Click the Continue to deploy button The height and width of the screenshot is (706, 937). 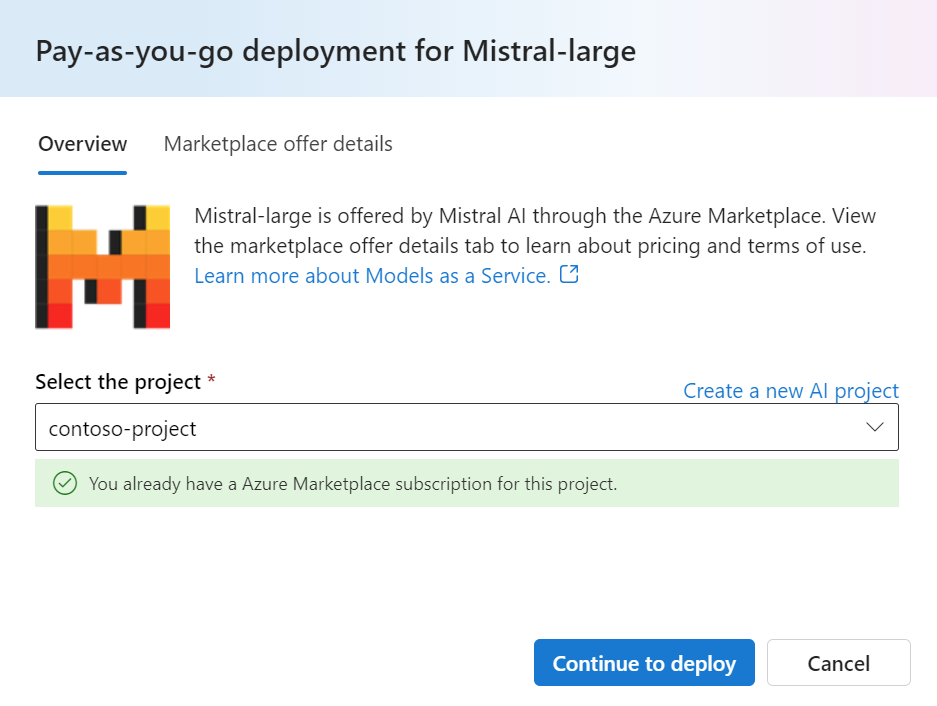coord(644,662)
